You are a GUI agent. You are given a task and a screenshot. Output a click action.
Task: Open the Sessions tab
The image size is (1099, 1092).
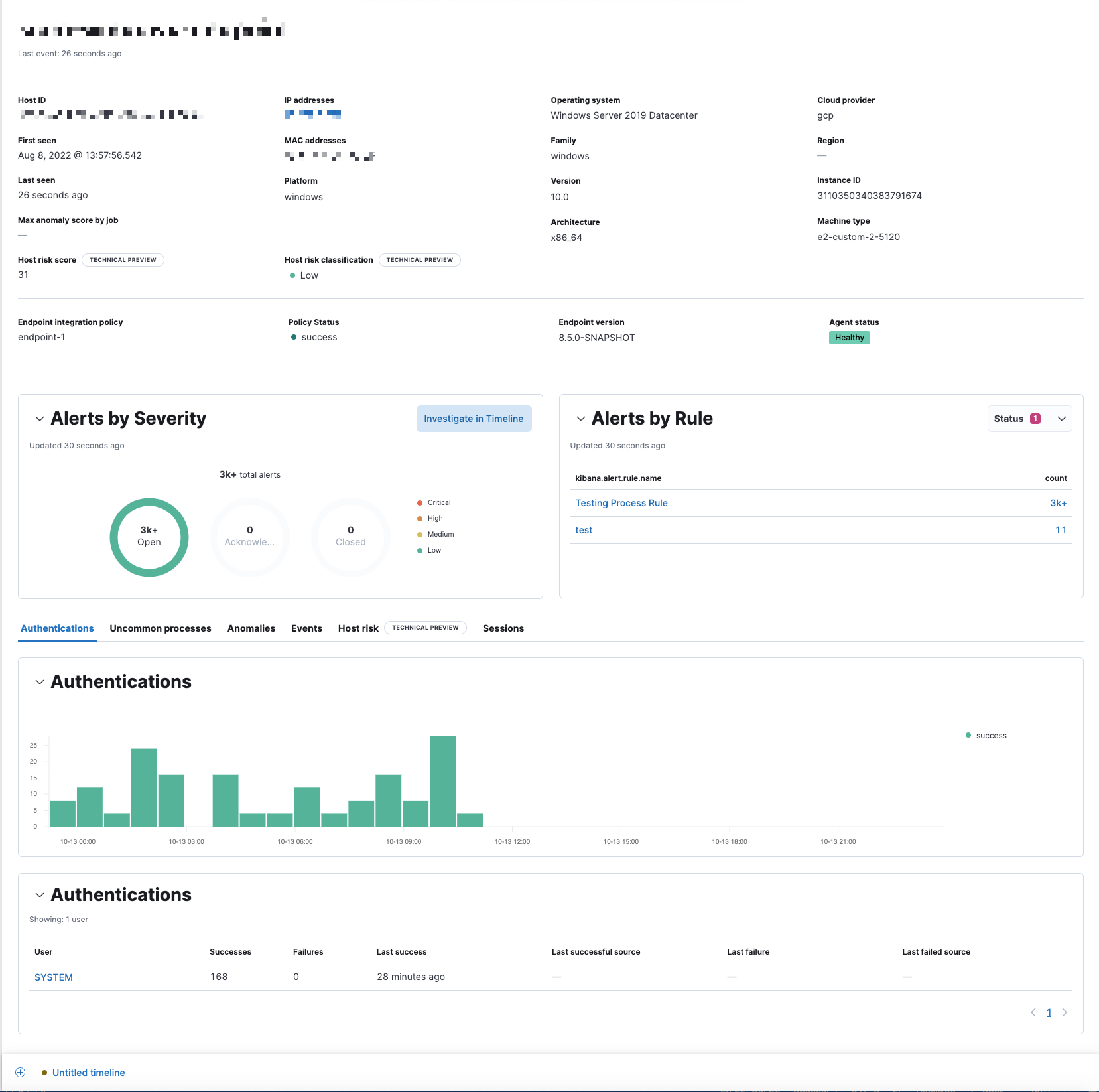coord(503,628)
